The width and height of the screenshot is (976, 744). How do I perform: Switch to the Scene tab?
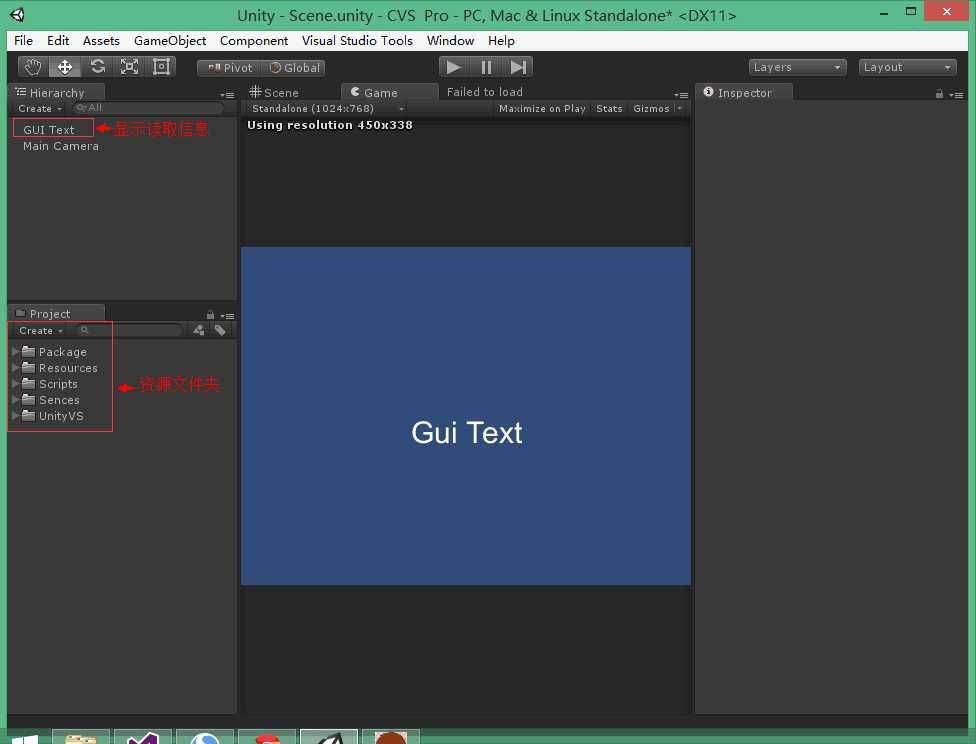[x=275, y=92]
